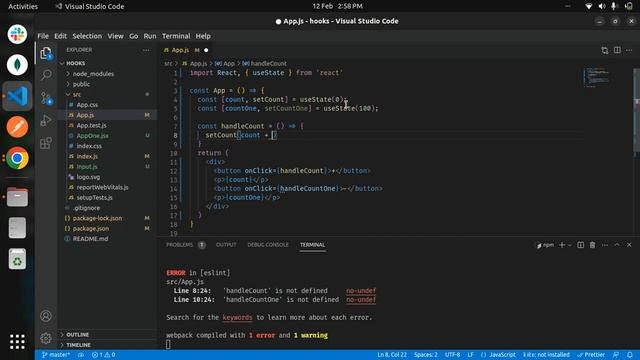Switch to the OUTPUT panel tab
The width and height of the screenshot is (640, 360).
click(x=226, y=245)
